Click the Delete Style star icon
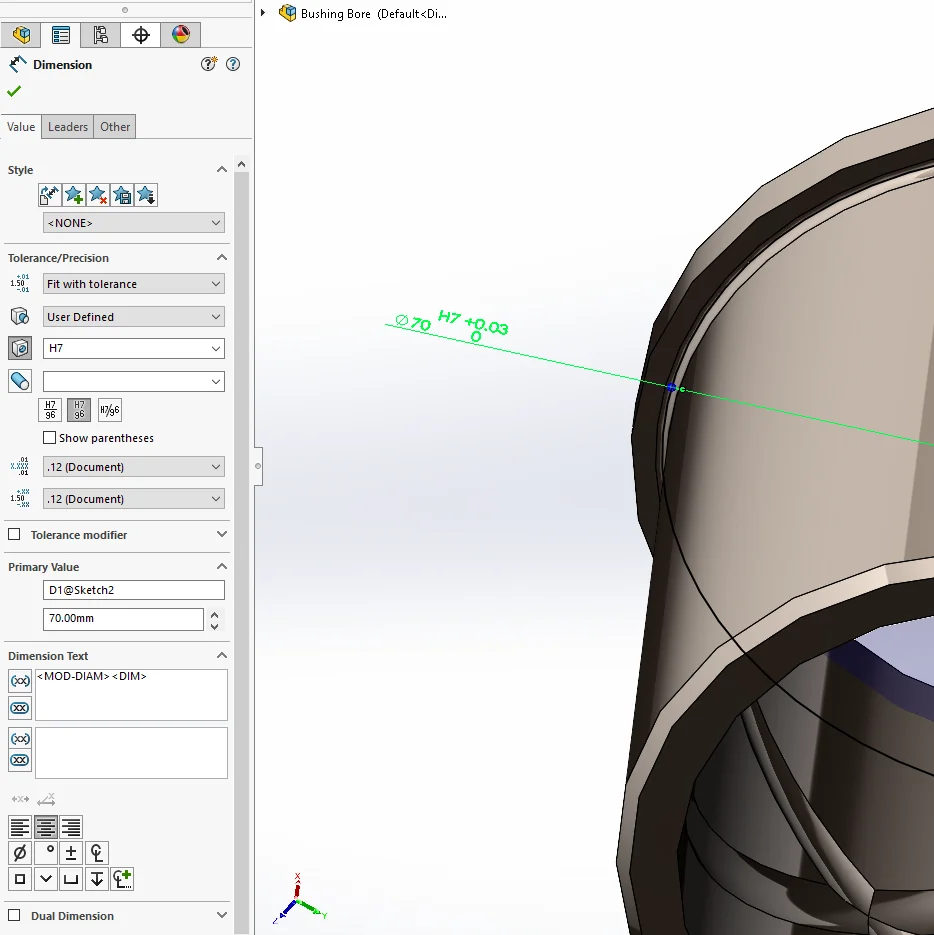 pos(97,195)
